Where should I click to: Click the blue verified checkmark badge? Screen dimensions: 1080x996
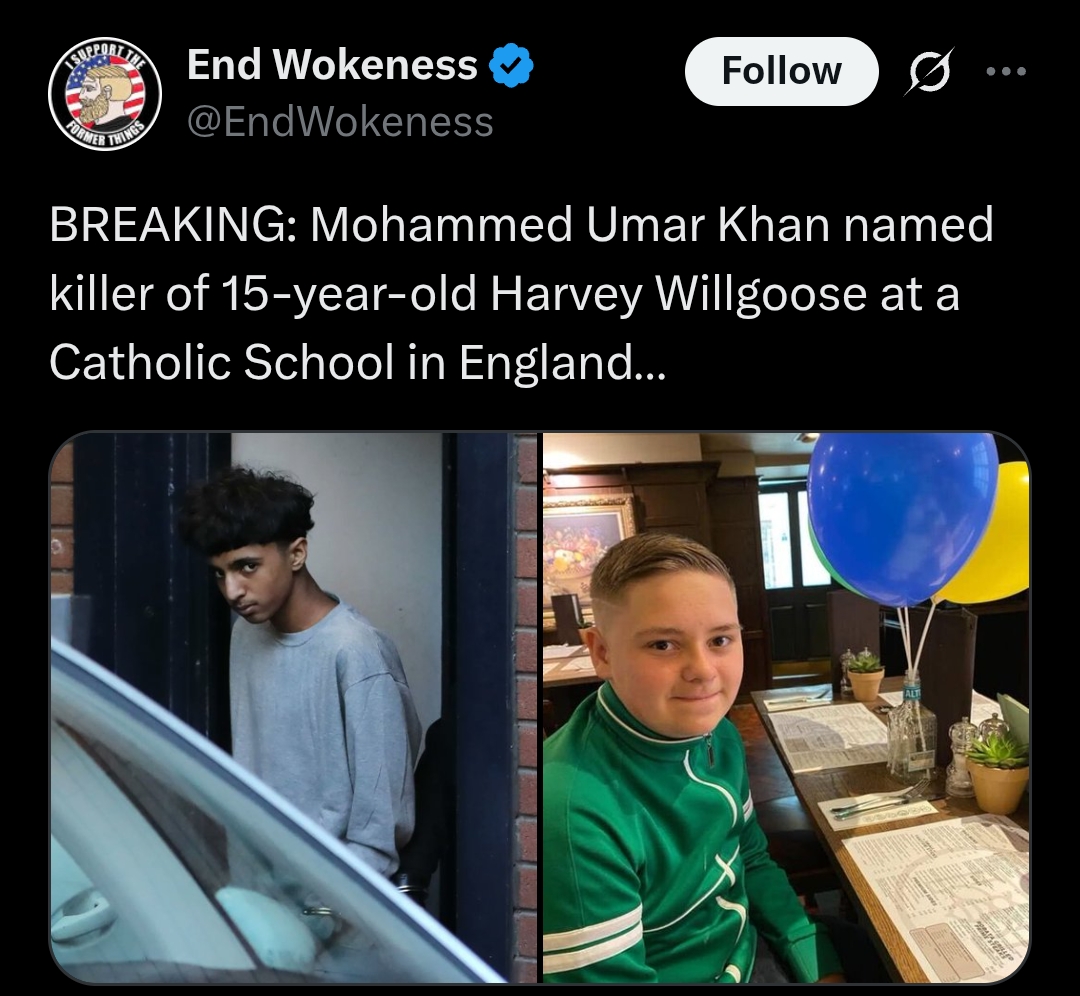point(511,65)
